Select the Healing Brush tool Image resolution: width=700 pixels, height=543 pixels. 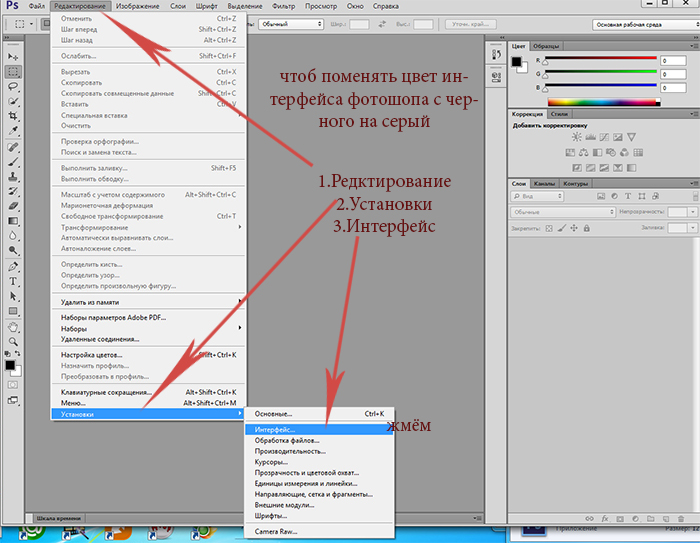tap(13, 147)
